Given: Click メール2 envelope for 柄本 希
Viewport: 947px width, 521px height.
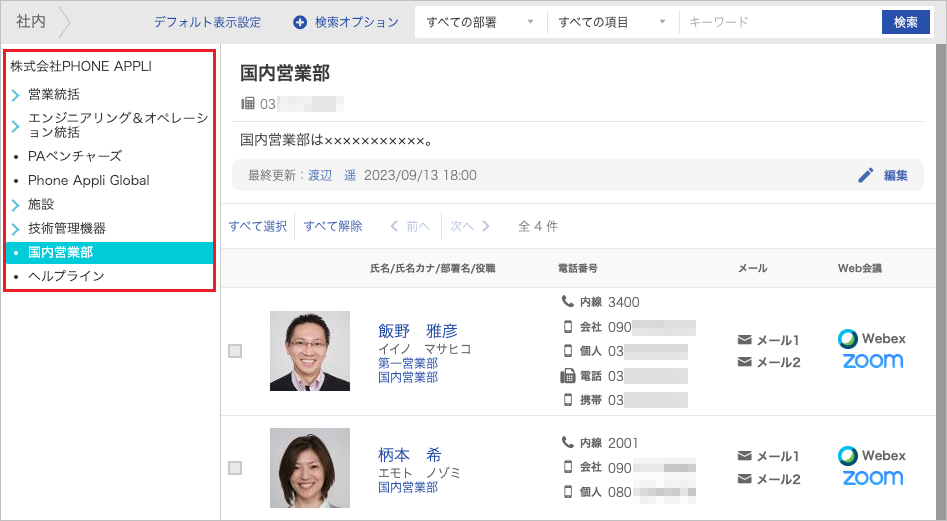Looking at the screenshot, I should [744, 479].
